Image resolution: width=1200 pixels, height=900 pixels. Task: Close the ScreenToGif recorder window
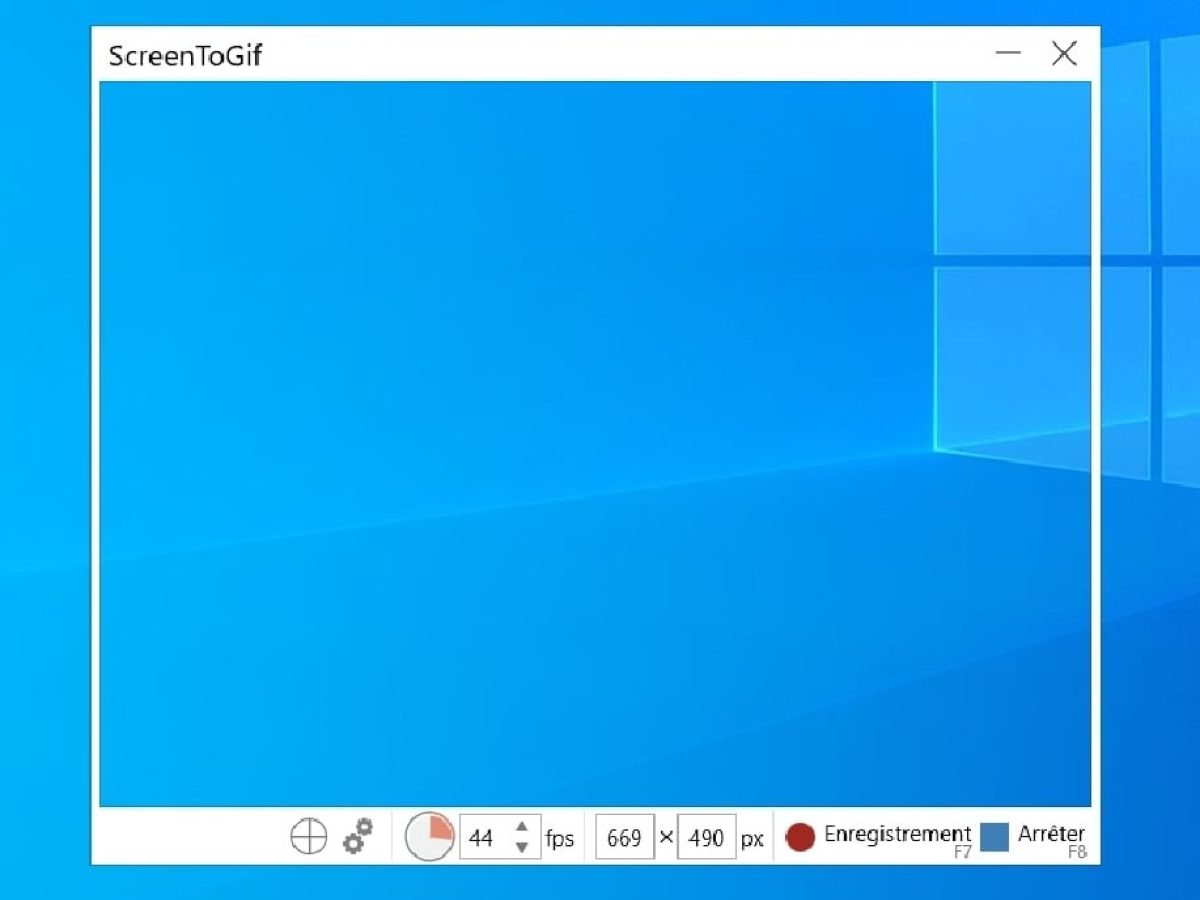point(1064,53)
